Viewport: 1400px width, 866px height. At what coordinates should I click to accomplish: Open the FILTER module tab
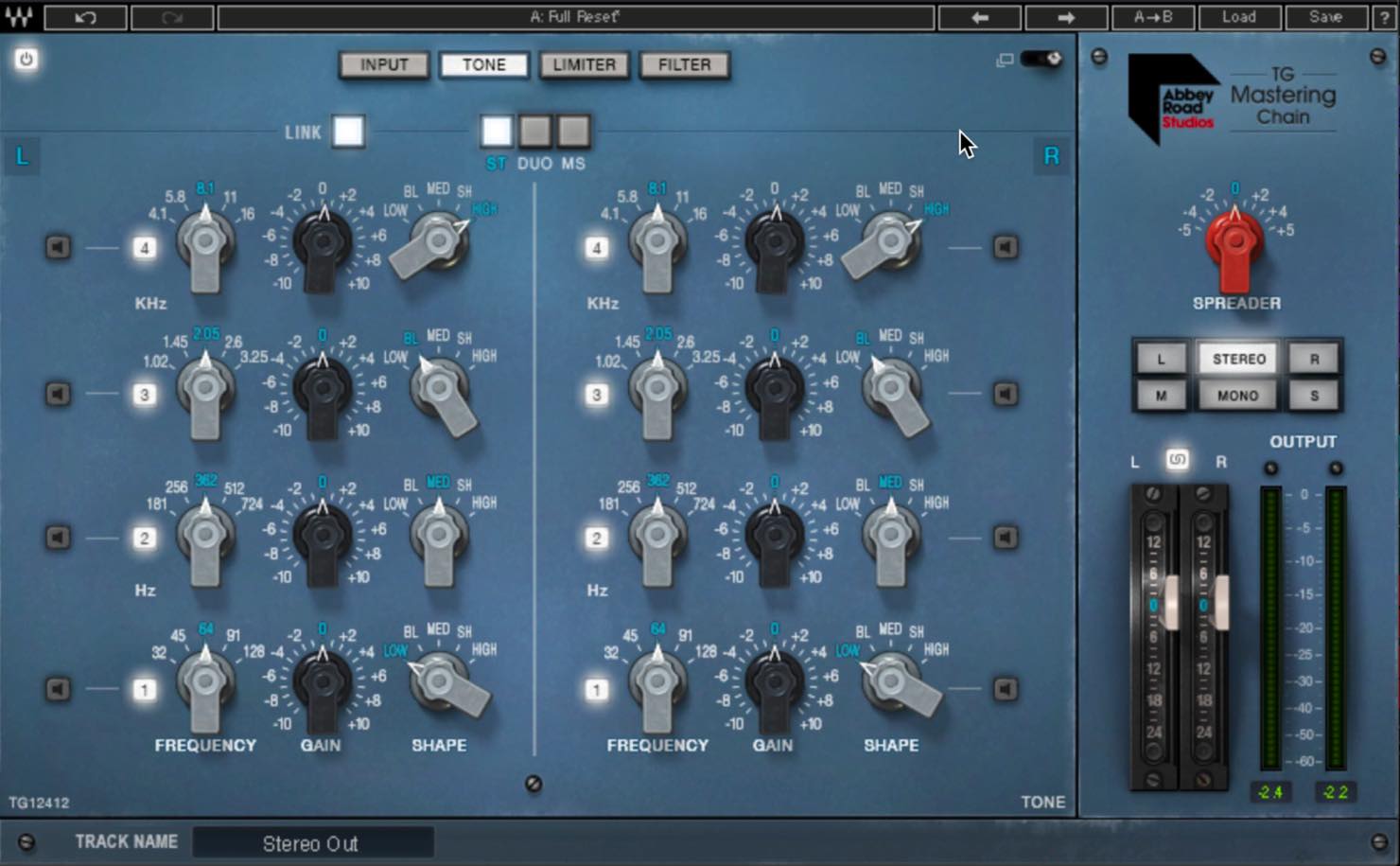coord(685,65)
